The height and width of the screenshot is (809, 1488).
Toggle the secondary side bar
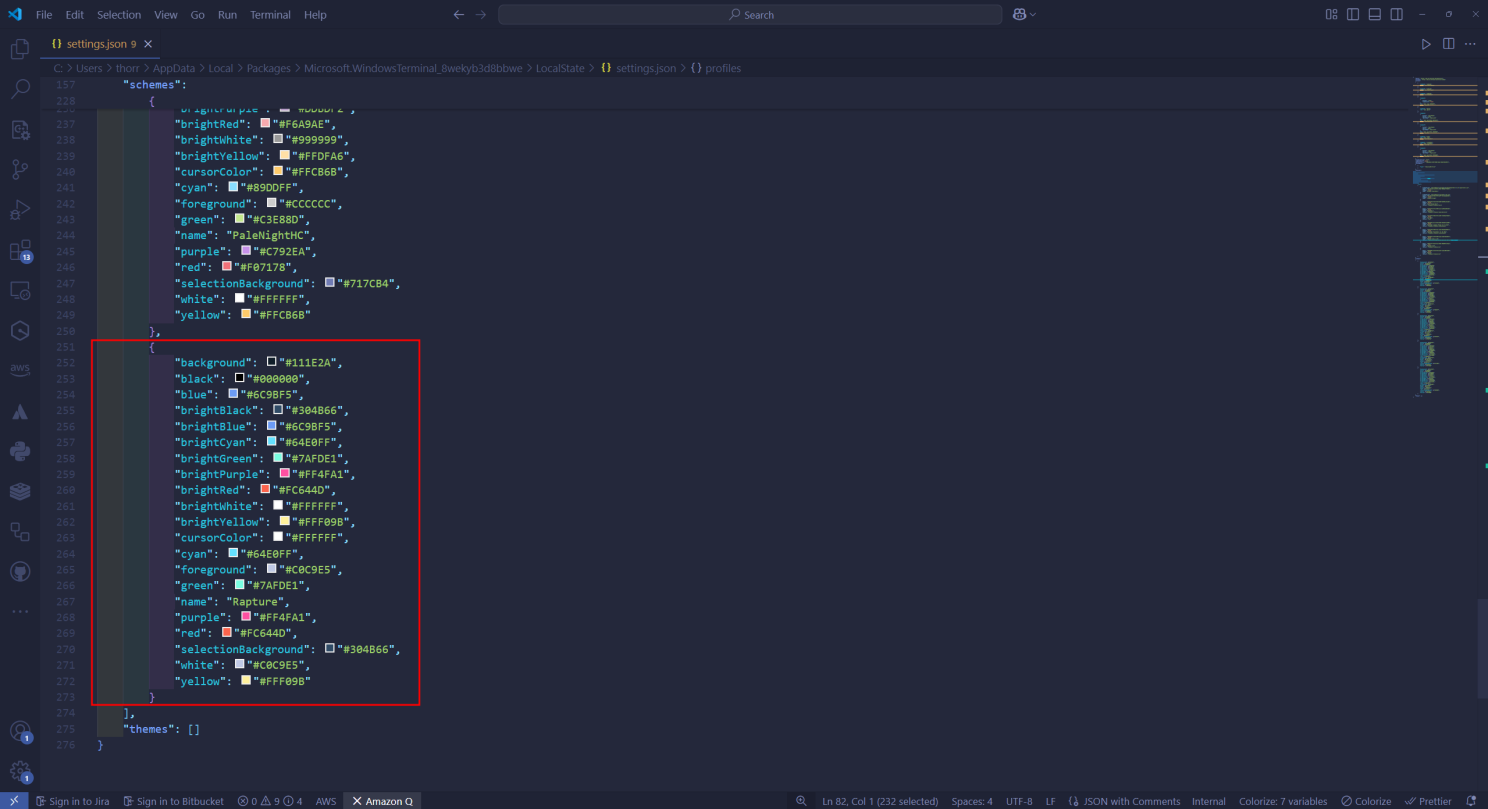[x=1397, y=14]
